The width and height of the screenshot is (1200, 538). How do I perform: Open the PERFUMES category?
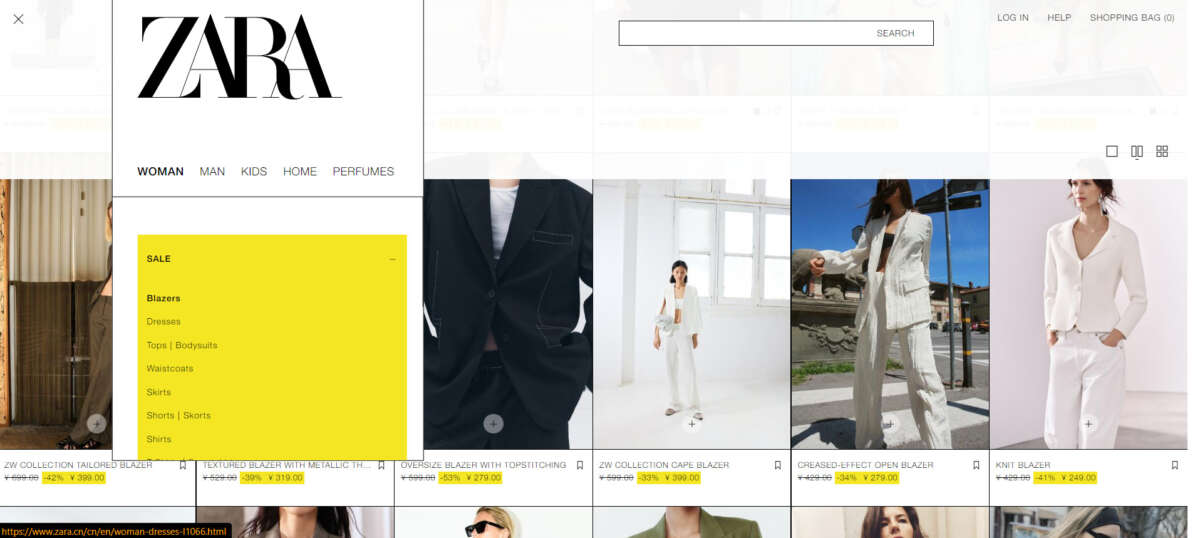(x=363, y=171)
